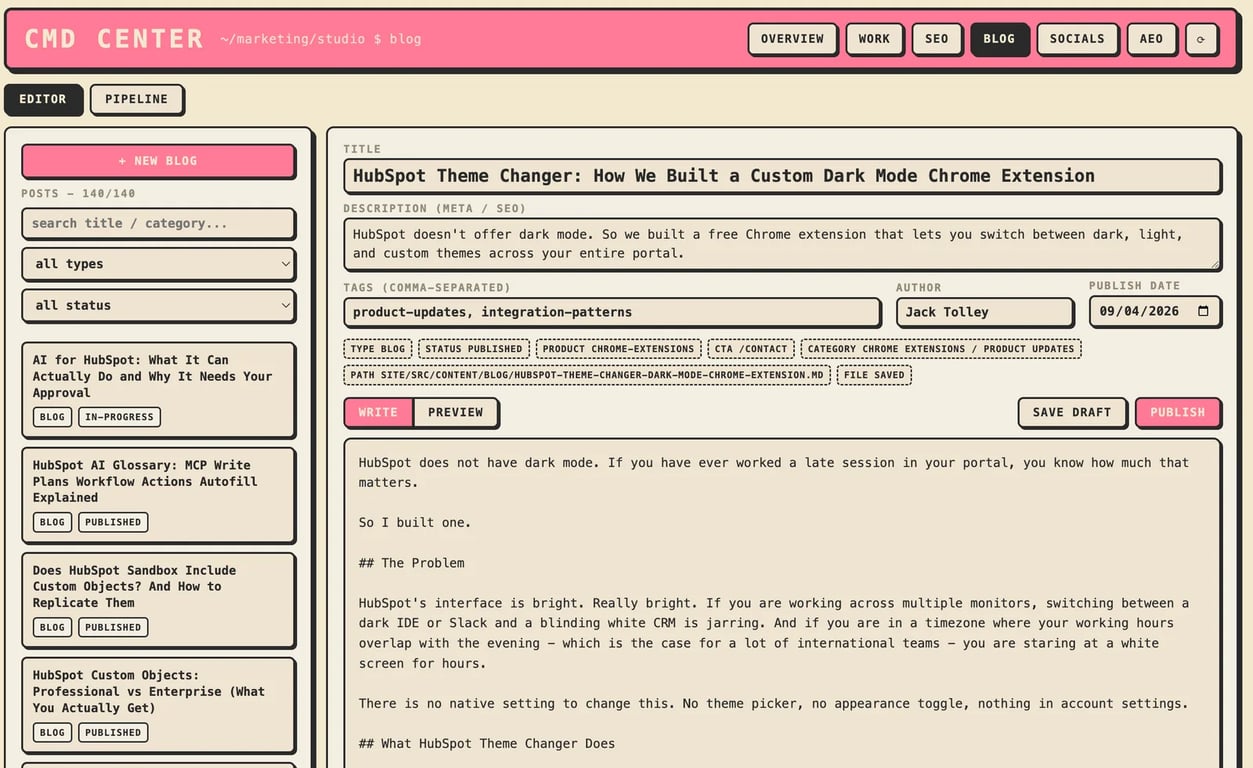Switch to Preview mode
1253x768 pixels.
click(x=455, y=412)
